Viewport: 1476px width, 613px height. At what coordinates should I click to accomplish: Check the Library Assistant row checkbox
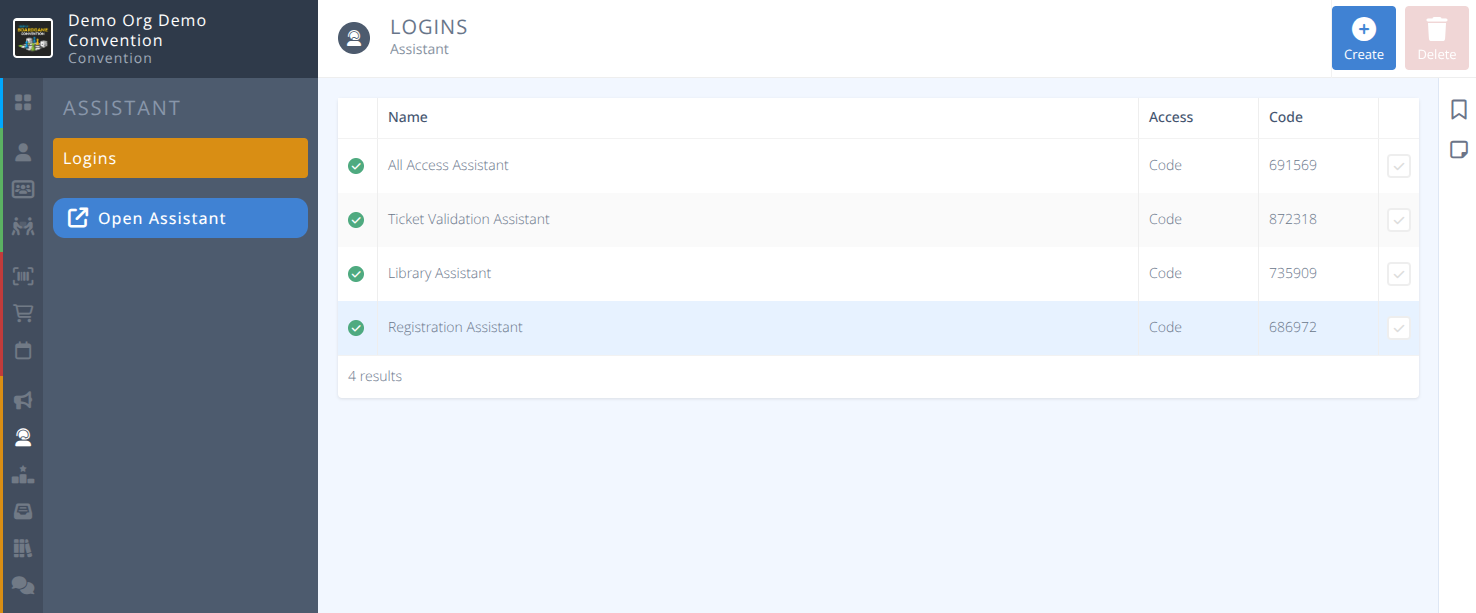tap(1398, 273)
